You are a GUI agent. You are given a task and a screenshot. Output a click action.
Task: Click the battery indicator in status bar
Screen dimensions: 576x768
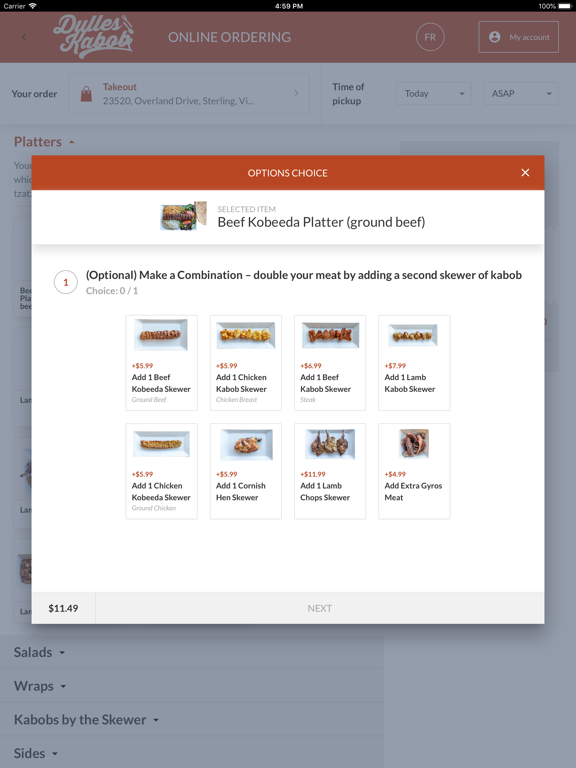point(564,6)
